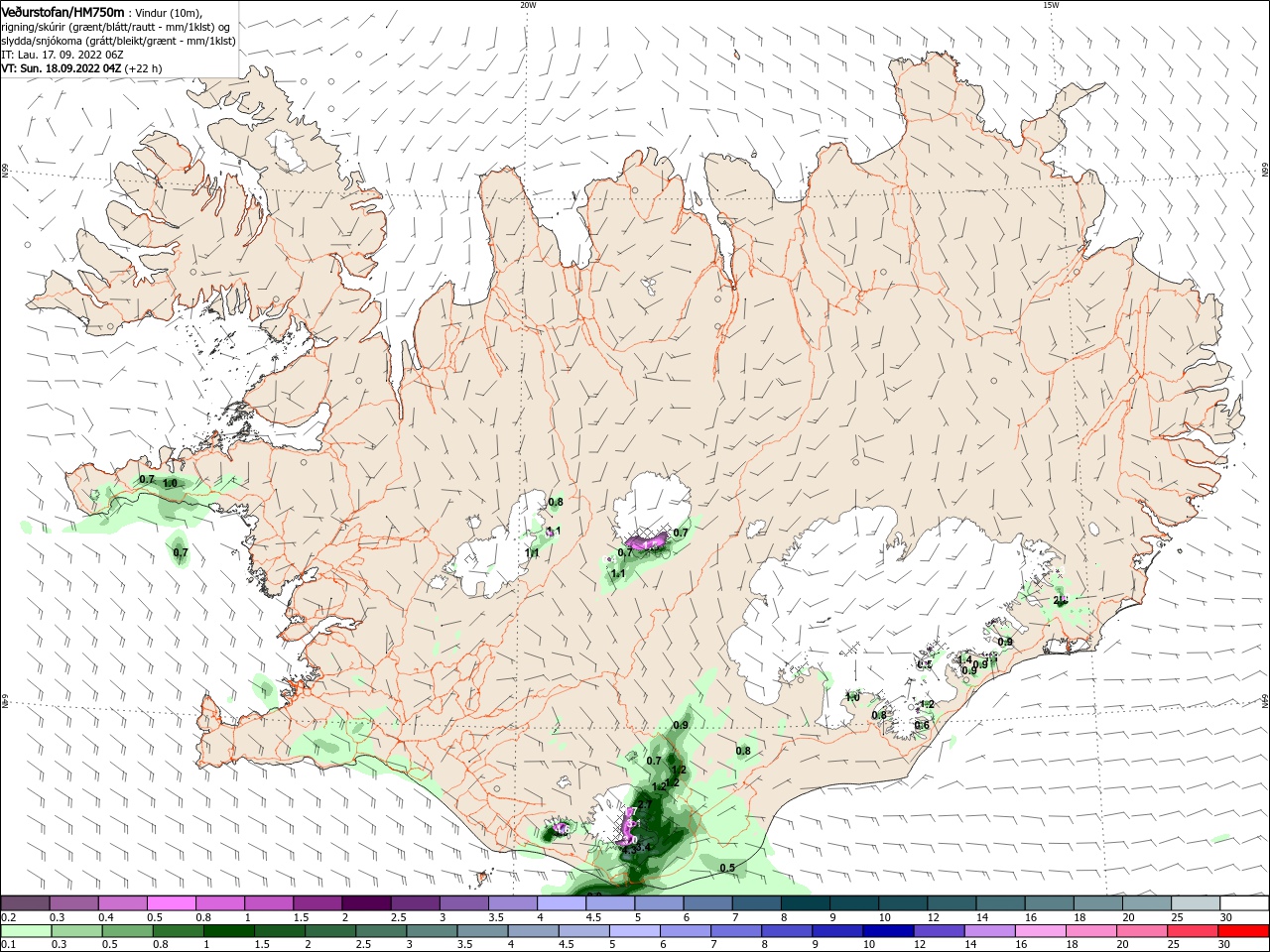The height and width of the screenshot is (952, 1270).
Task: Pick the white upper swatch at 30
Action: [1245, 903]
